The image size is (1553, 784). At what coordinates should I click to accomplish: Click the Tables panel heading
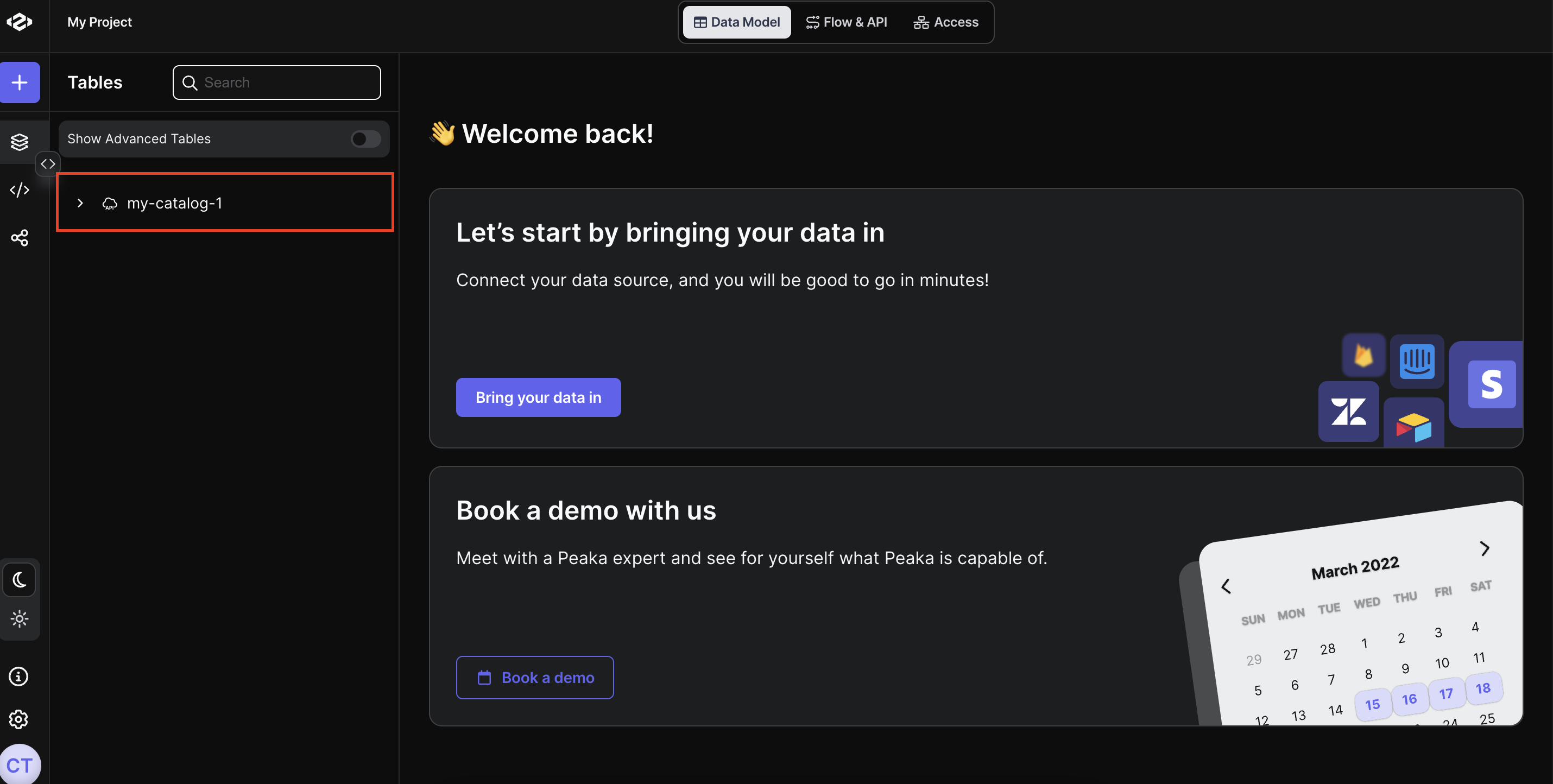point(94,83)
